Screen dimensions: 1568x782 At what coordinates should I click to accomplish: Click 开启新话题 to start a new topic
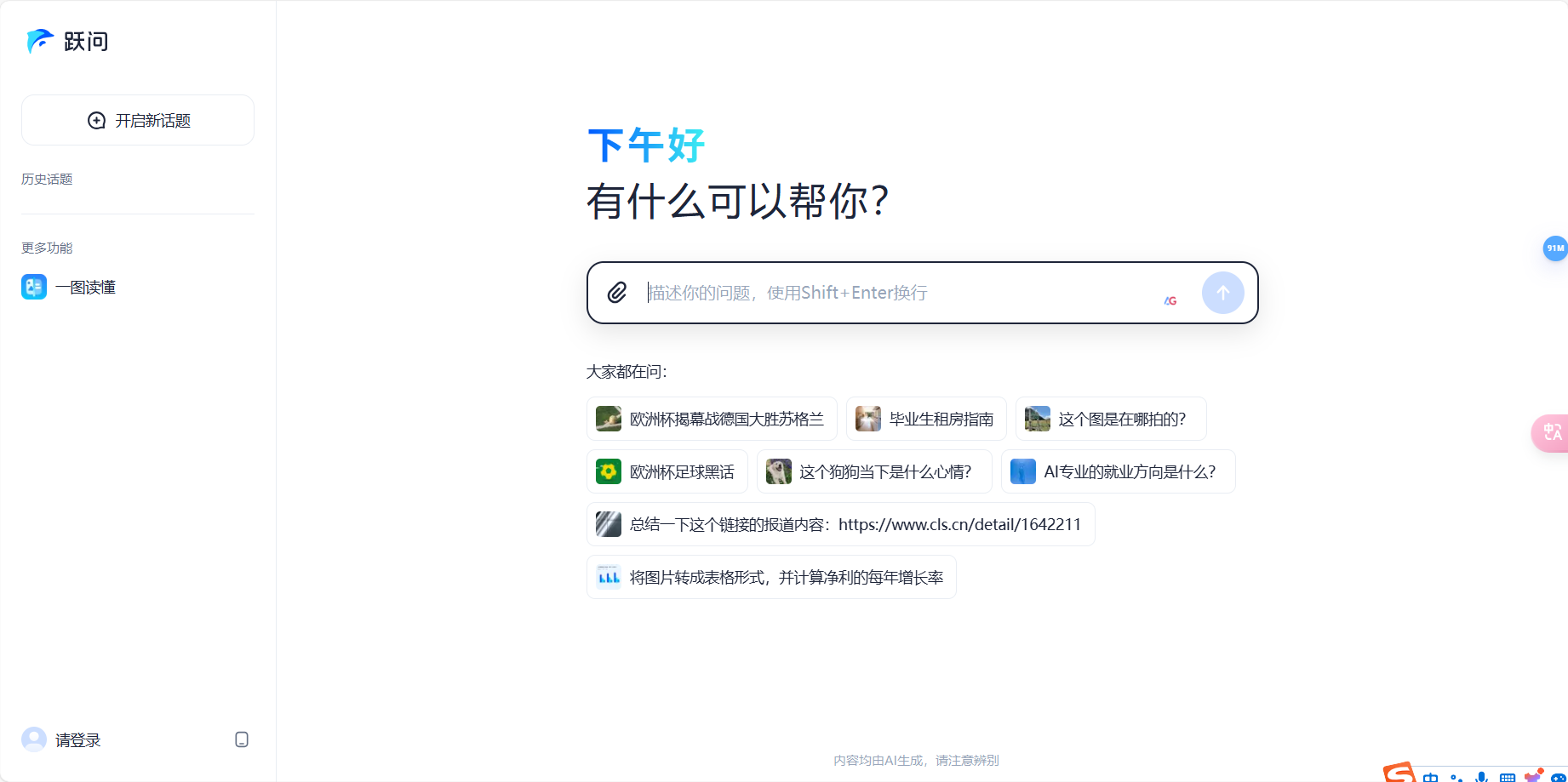137,120
